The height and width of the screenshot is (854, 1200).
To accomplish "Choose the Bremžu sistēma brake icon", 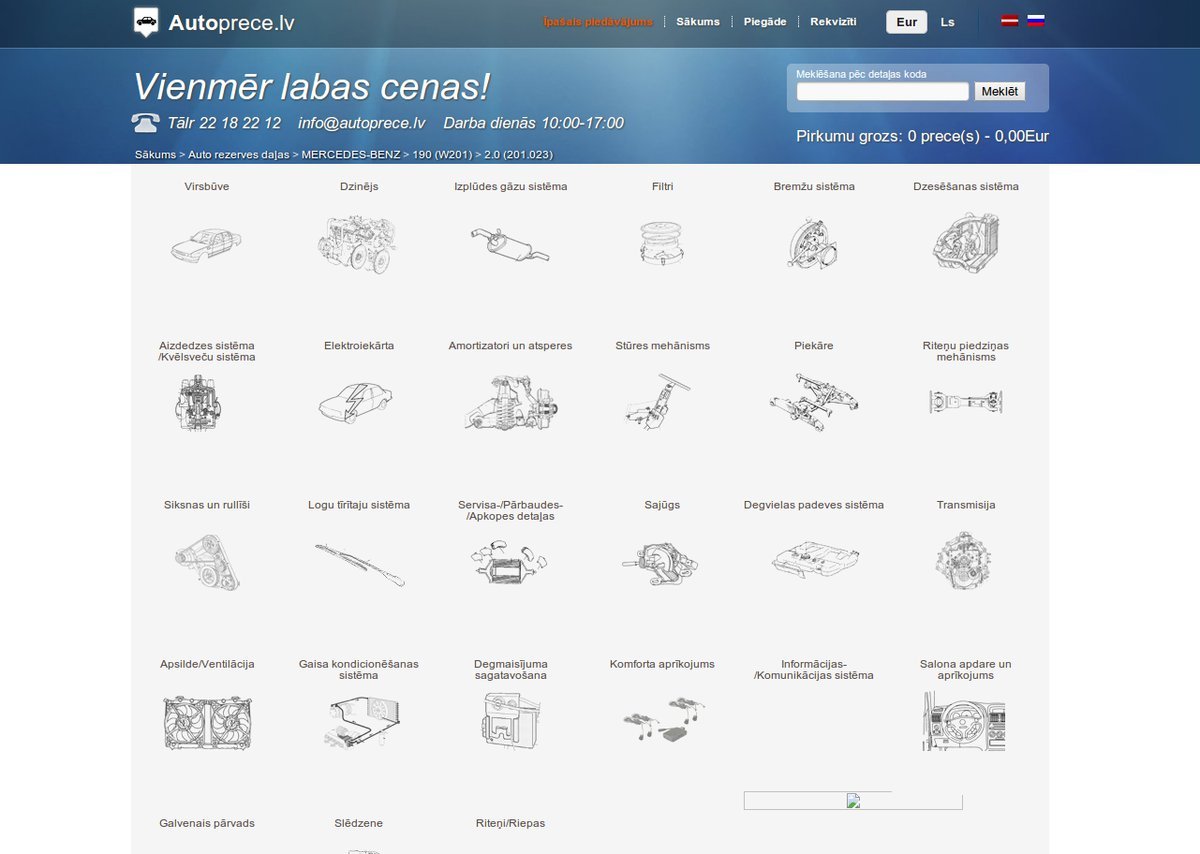I will tap(813, 243).
